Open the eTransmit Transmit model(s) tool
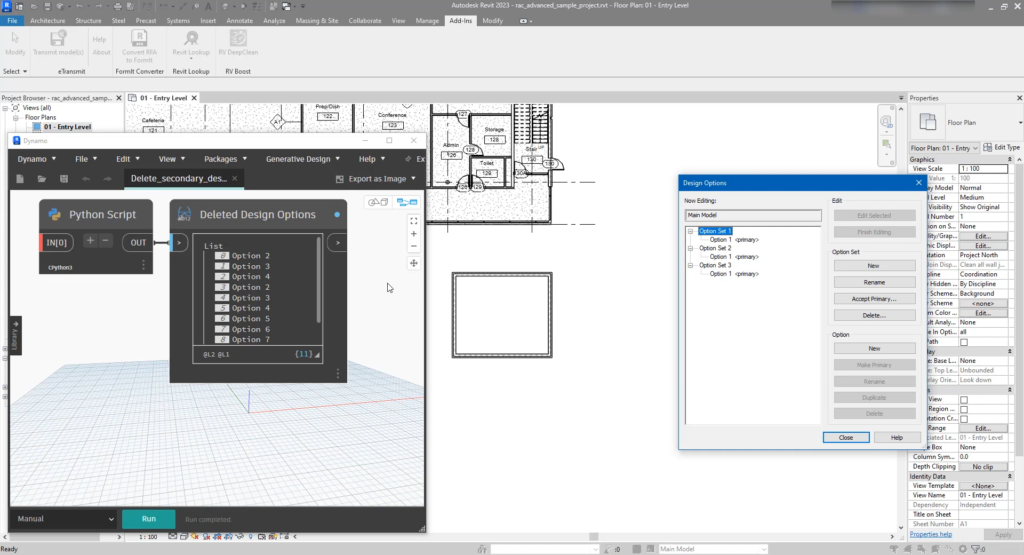Image resolution: width=1024 pixels, height=555 pixels. coord(58,43)
